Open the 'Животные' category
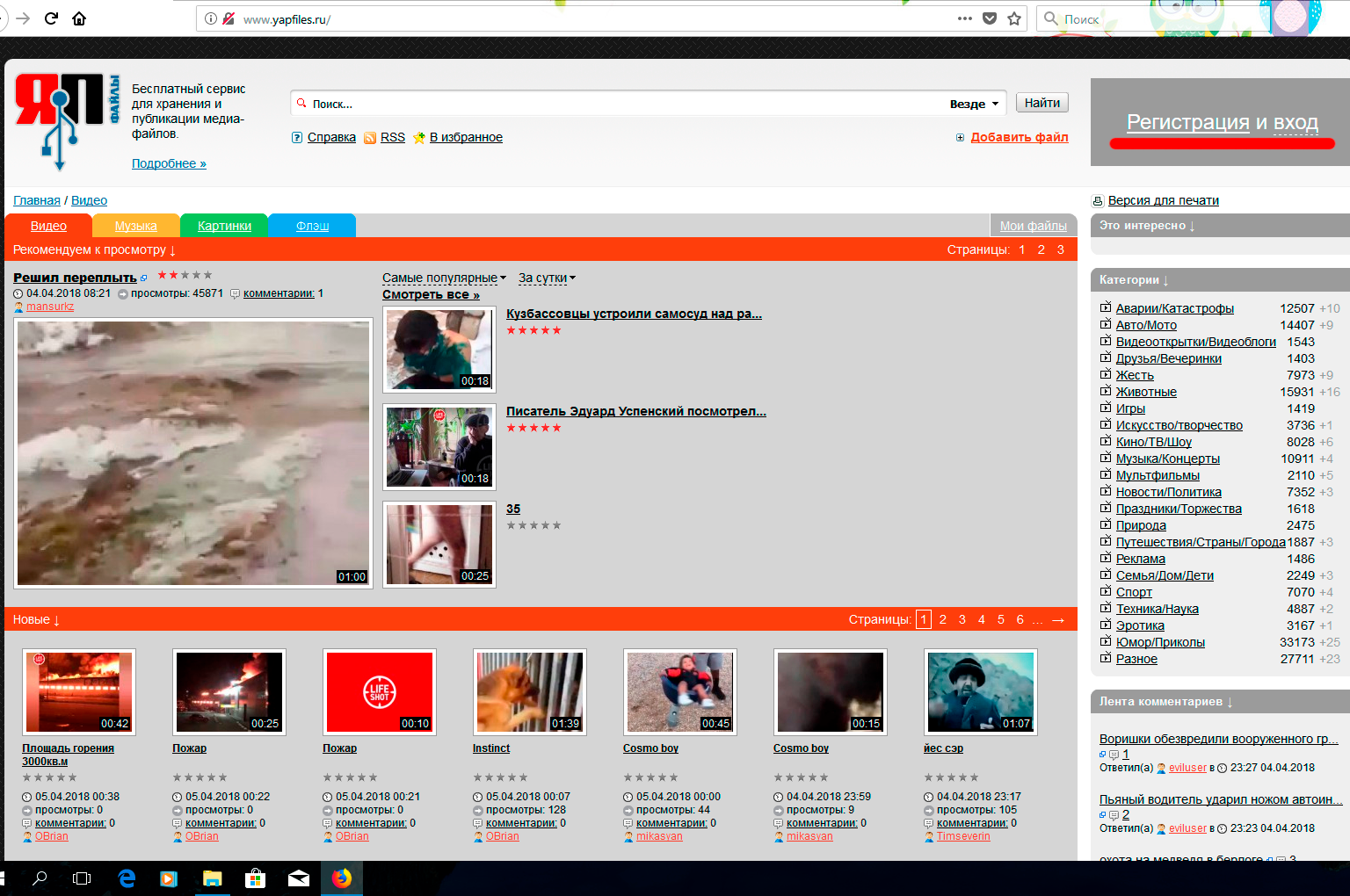Screen dimensions: 1350x896 pyautogui.click(x=1146, y=392)
